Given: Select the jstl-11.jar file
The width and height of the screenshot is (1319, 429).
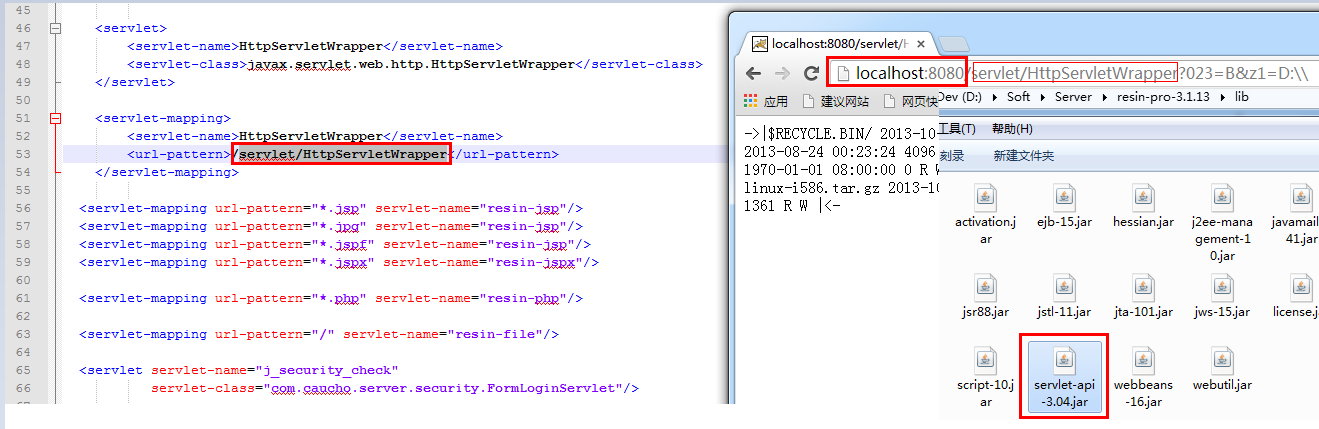Looking at the screenshot, I should click(1063, 297).
